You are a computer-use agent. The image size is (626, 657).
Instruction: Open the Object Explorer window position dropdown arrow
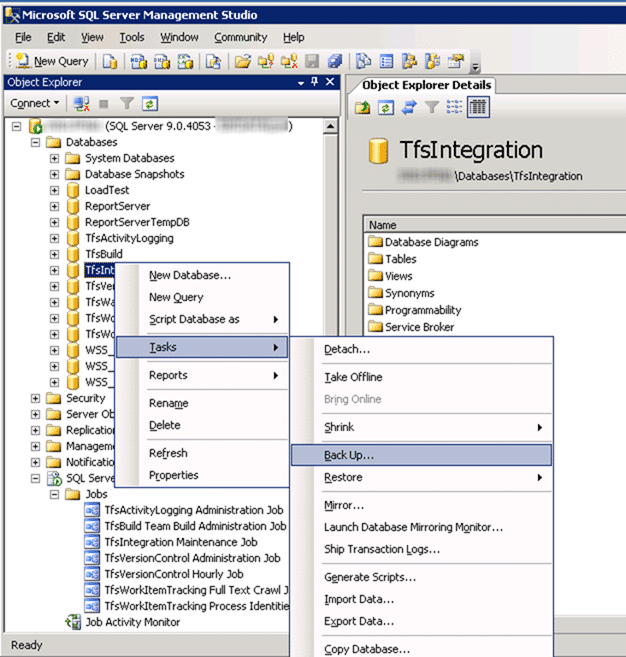click(300, 83)
